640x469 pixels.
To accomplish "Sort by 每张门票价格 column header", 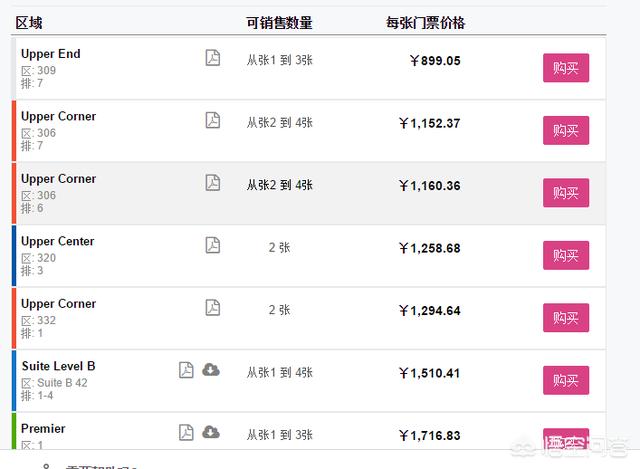I will click(425, 23).
